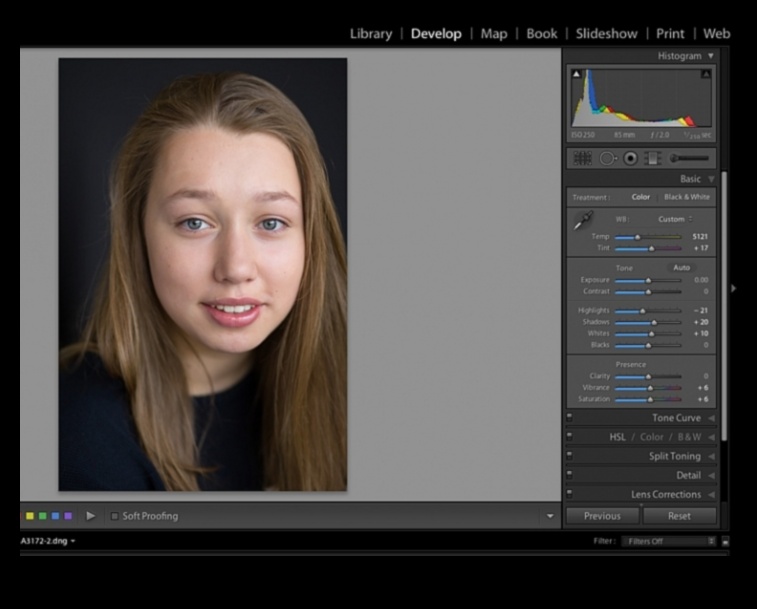Select the Spot Removal tool
The image size is (757, 609).
608,158
